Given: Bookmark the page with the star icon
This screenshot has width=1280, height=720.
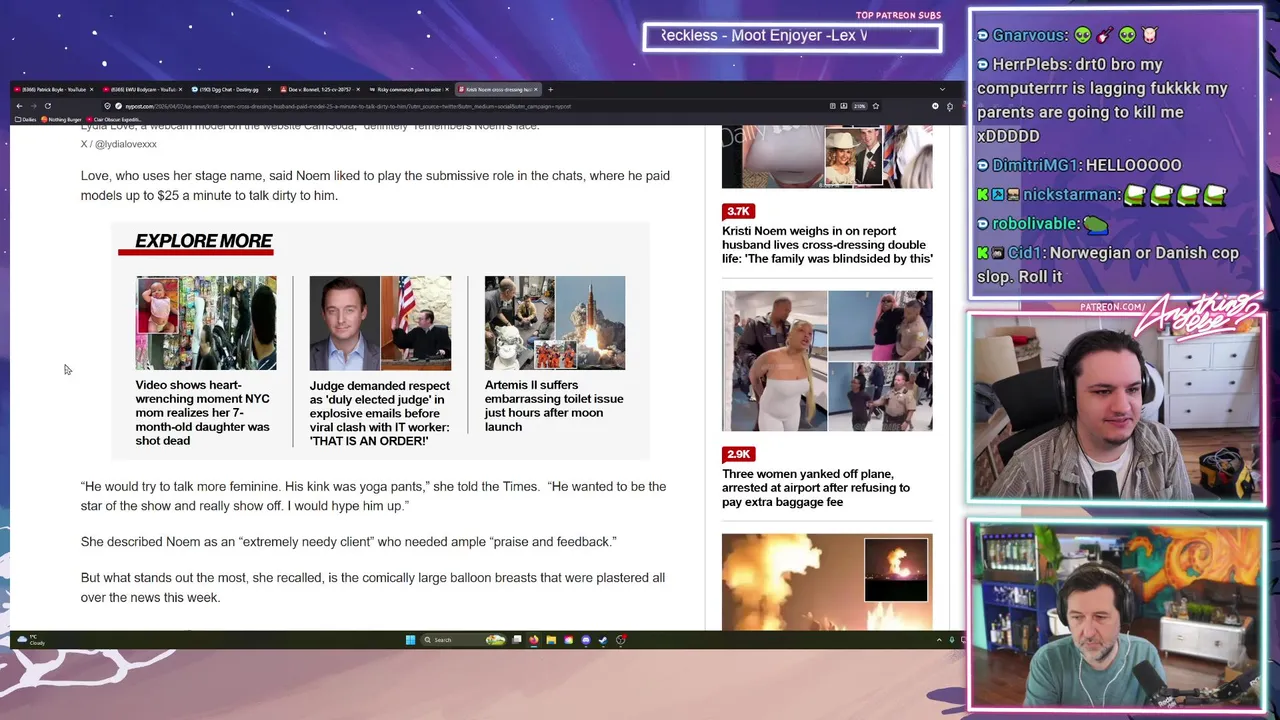Looking at the screenshot, I should coord(876,106).
